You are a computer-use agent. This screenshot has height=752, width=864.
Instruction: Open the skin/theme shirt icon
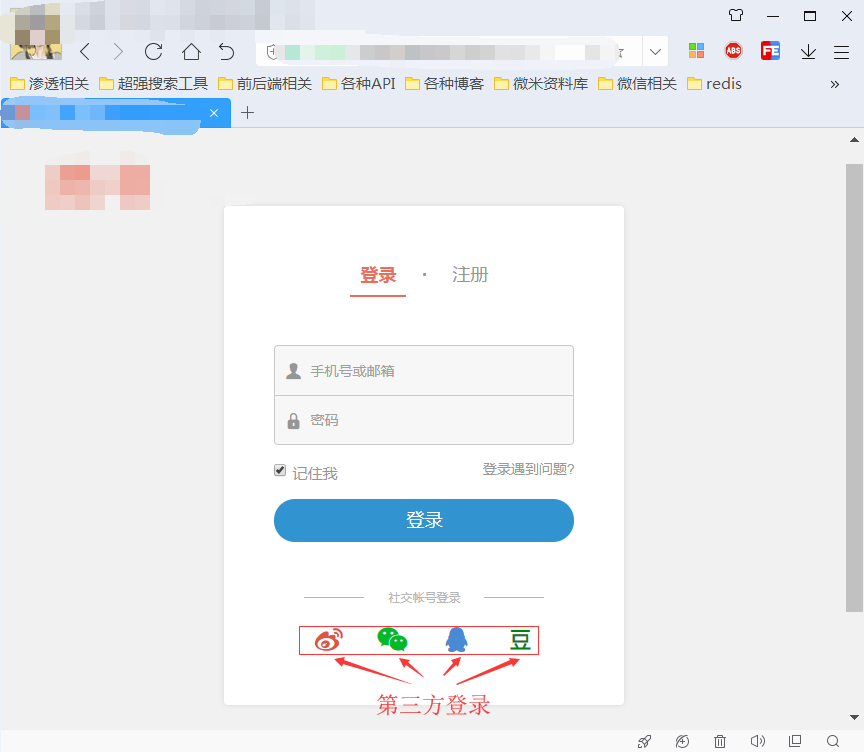point(736,15)
